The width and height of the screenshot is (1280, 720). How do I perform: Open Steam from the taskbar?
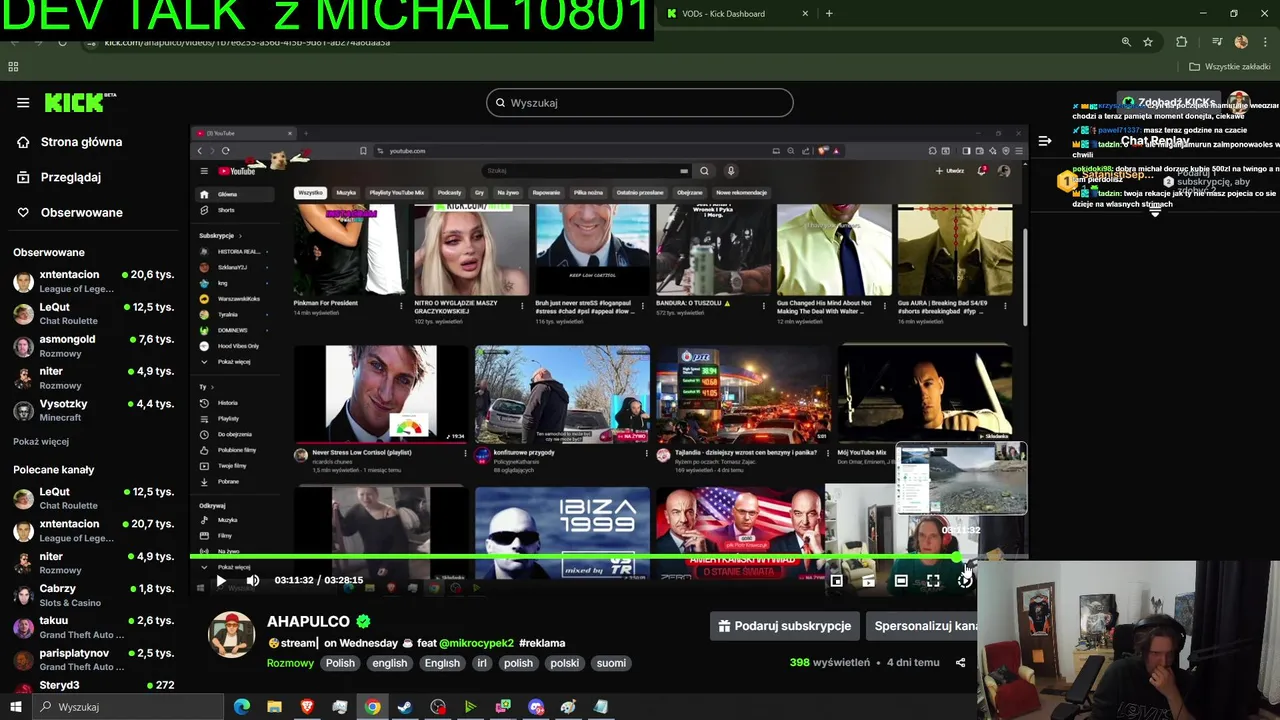tap(405, 707)
